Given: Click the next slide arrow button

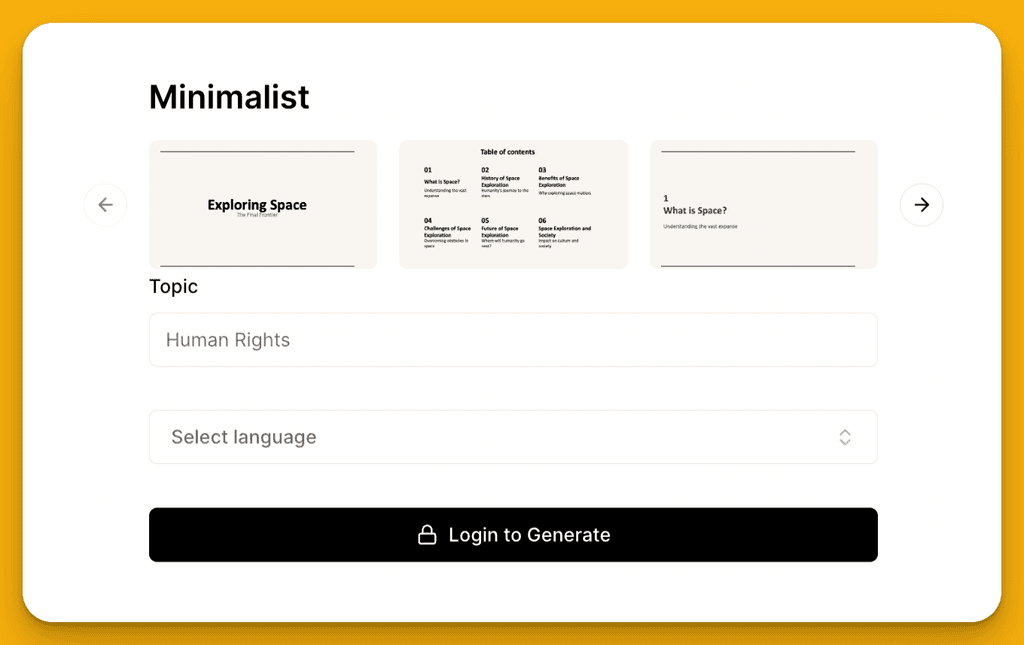Looking at the screenshot, I should coord(921,205).
